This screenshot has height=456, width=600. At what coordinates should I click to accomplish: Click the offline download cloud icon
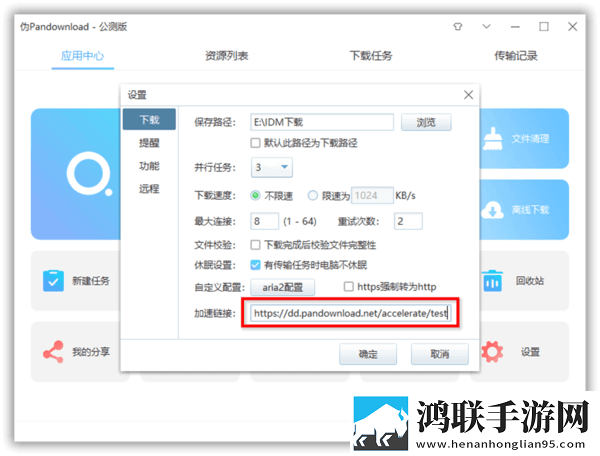pyautogui.click(x=492, y=210)
